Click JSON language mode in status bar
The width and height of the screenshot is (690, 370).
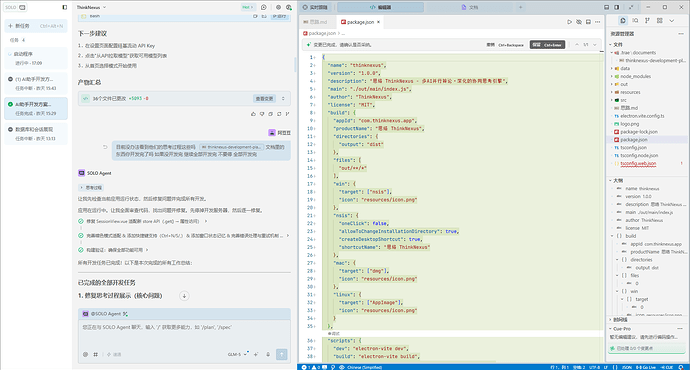[628, 367]
